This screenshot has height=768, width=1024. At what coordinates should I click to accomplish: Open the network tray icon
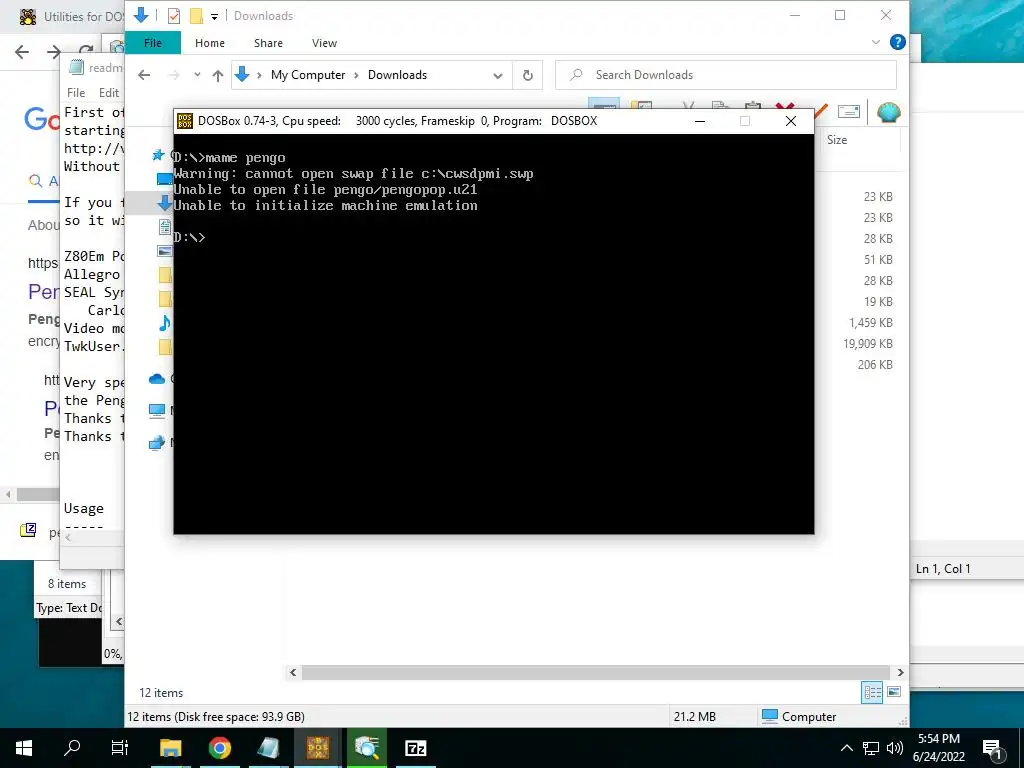871,748
